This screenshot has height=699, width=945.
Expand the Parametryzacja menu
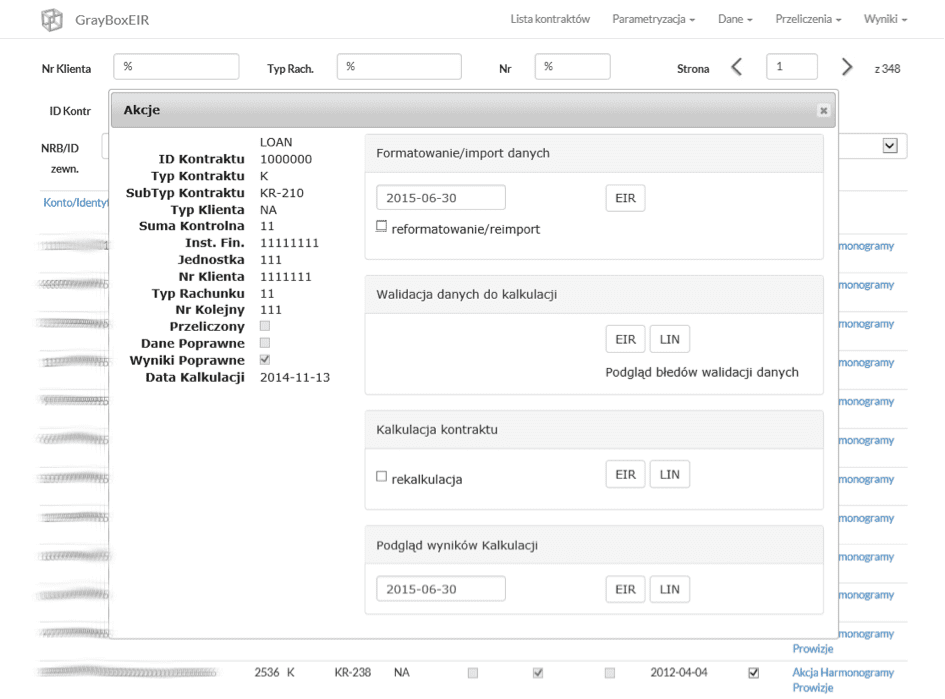tap(653, 19)
